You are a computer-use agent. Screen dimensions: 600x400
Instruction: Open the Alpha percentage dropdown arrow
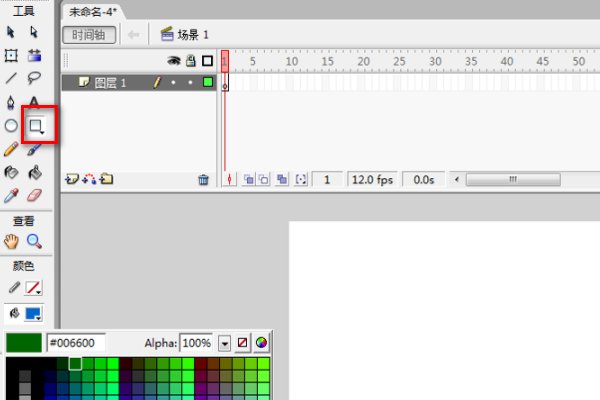(x=225, y=343)
